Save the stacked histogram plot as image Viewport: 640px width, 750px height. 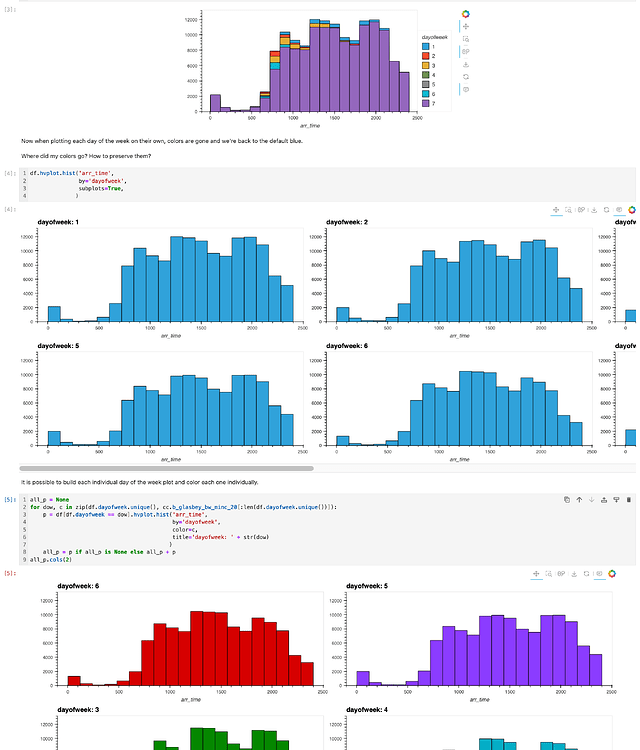tap(466, 64)
